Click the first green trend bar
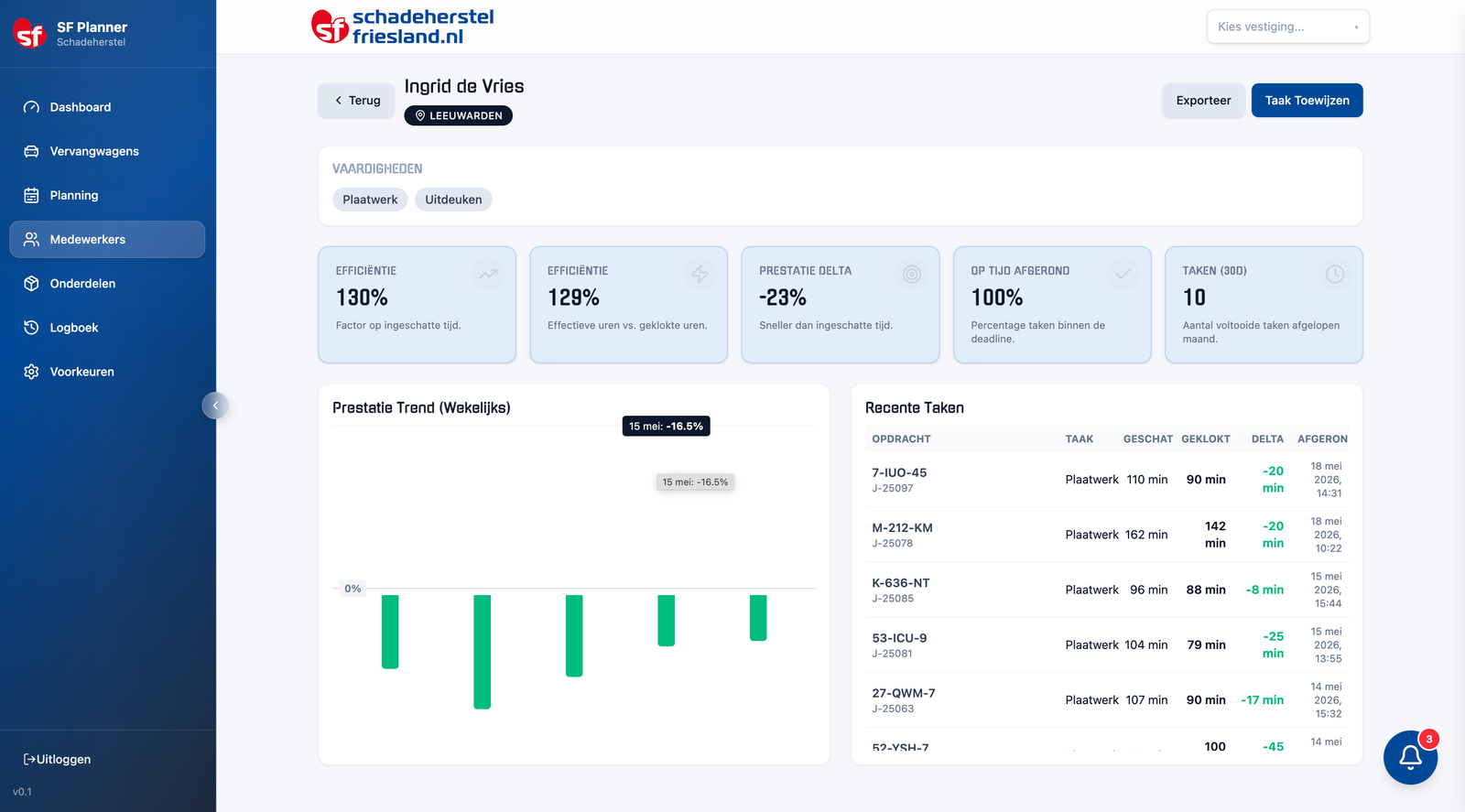 click(390, 632)
